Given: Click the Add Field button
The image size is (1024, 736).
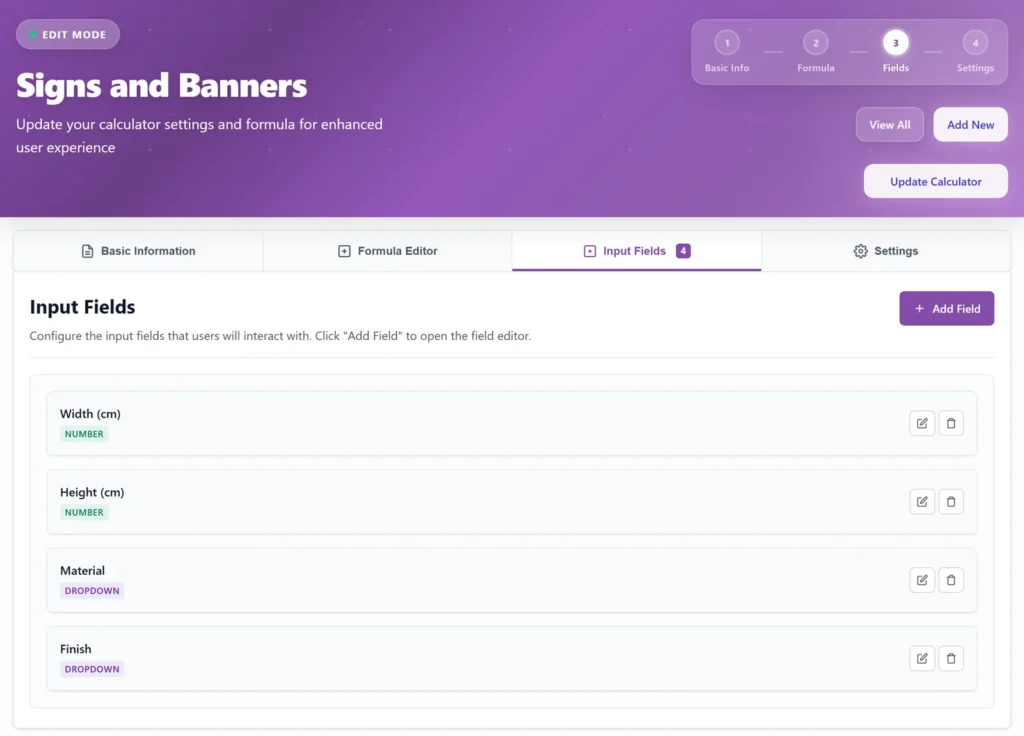Looking at the screenshot, I should pos(946,308).
